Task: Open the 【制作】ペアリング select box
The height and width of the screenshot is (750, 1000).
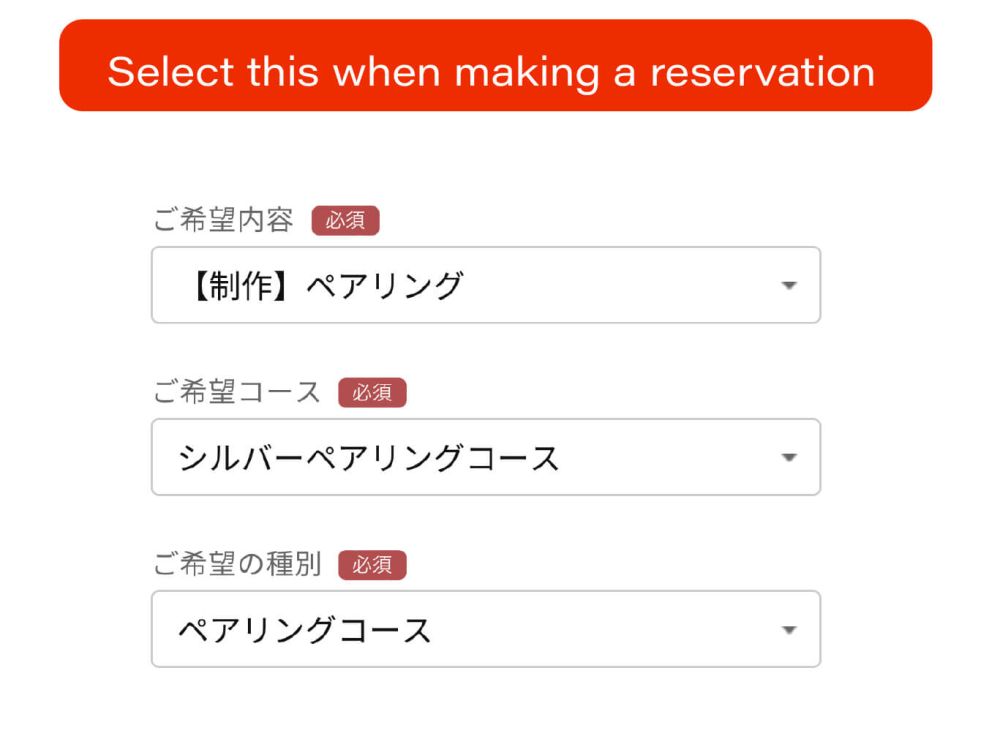Action: tap(486, 285)
